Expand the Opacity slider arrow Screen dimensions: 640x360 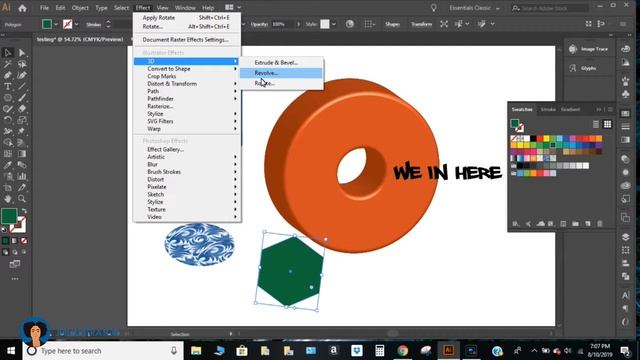pyautogui.click(x=298, y=24)
